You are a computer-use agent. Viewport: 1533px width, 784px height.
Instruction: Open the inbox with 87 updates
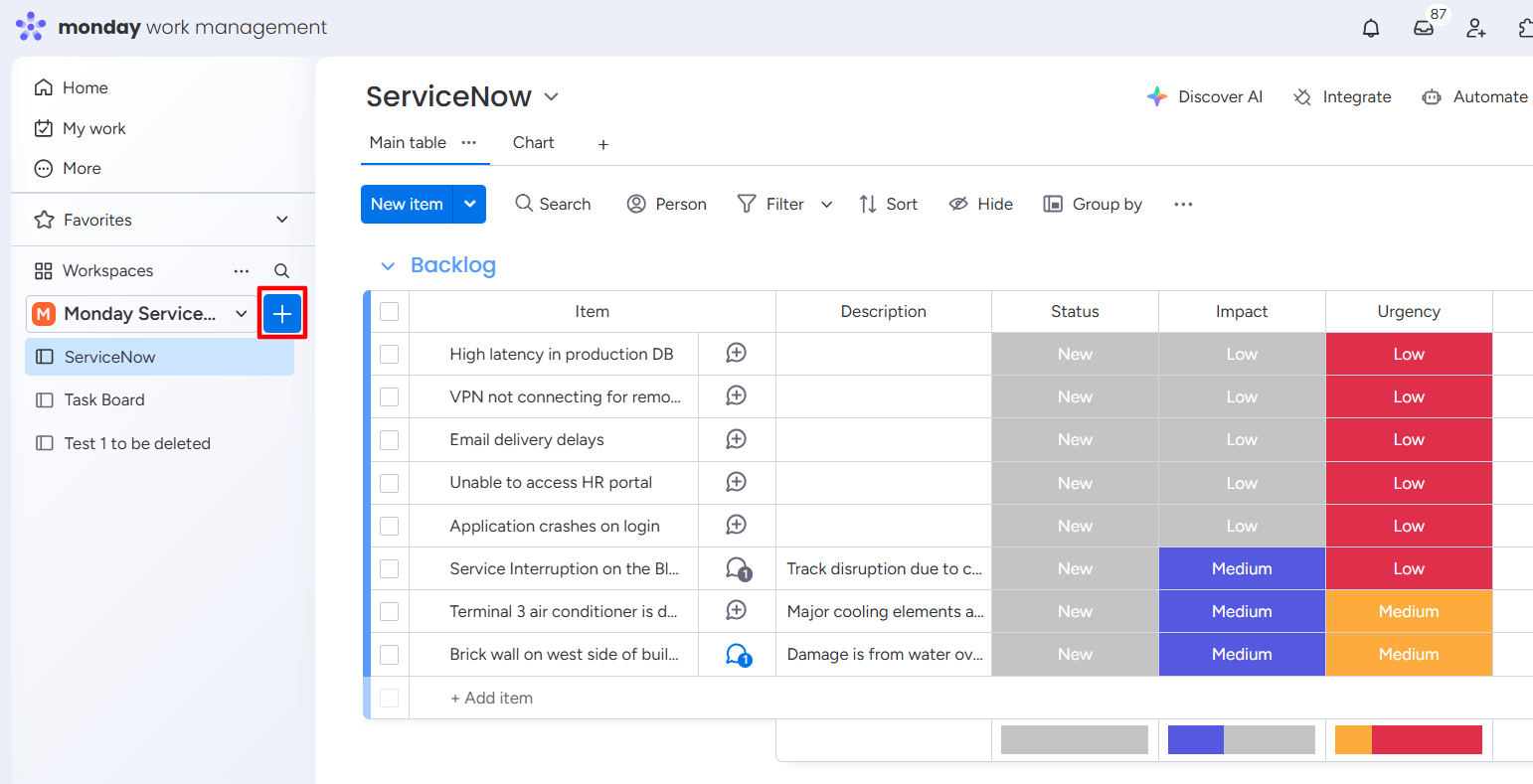[x=1424, y=28]
